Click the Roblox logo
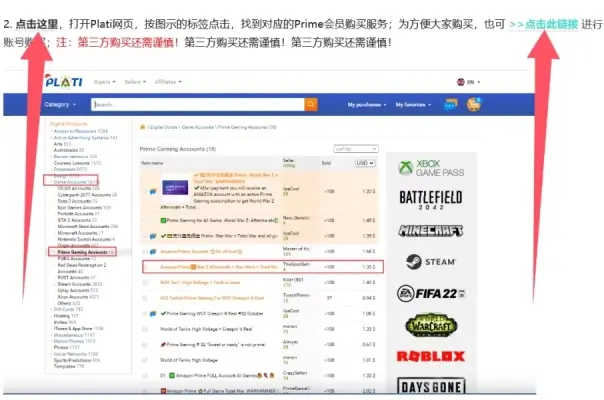This screenshot has width=604, height=400. [431, 356]
